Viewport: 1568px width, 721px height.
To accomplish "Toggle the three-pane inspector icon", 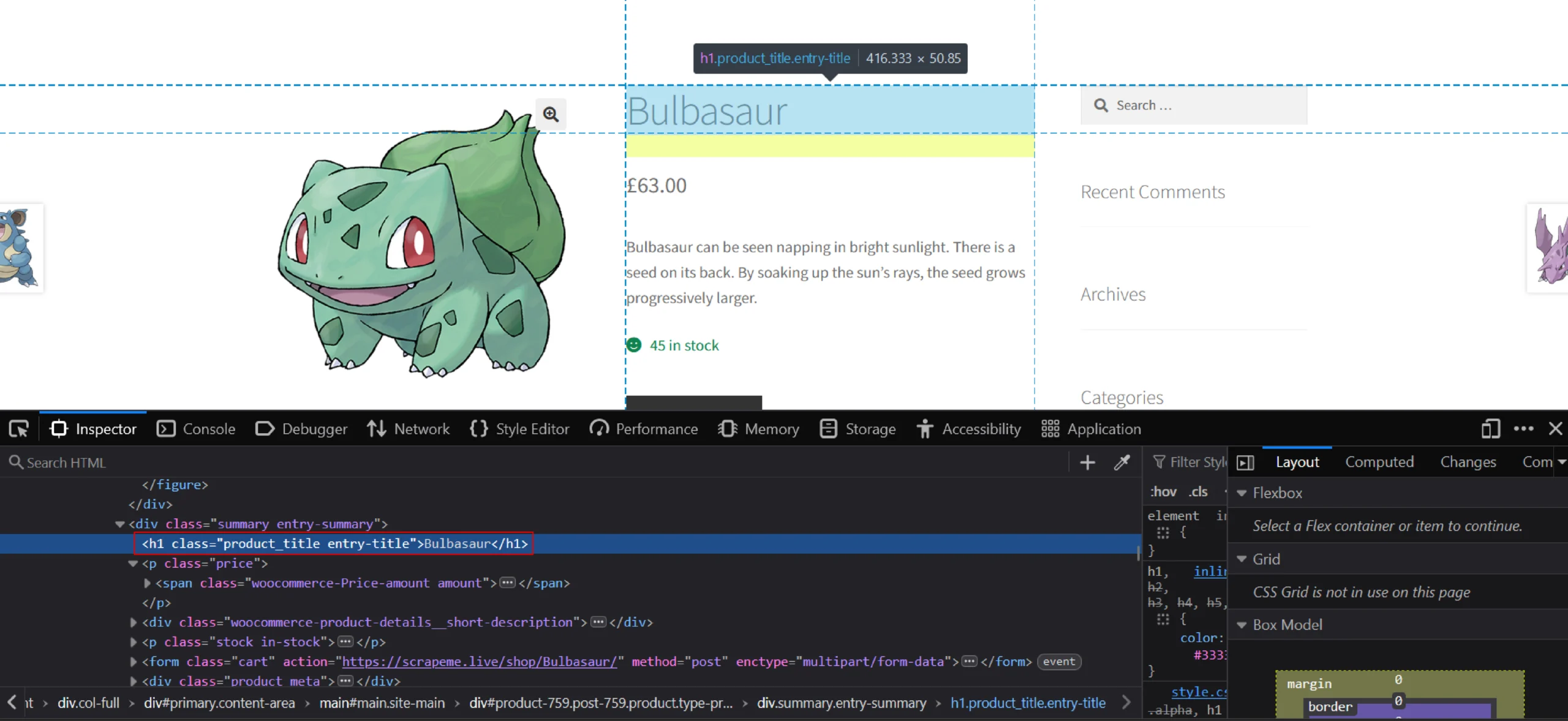I will (1245, 462).
